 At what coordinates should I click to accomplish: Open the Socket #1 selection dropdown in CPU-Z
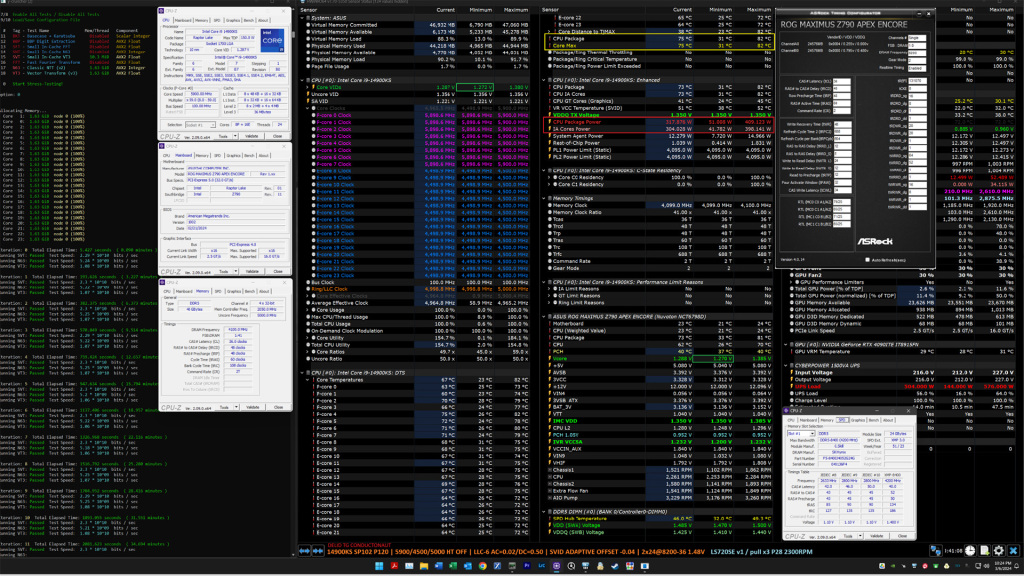(x=212, y=124)
